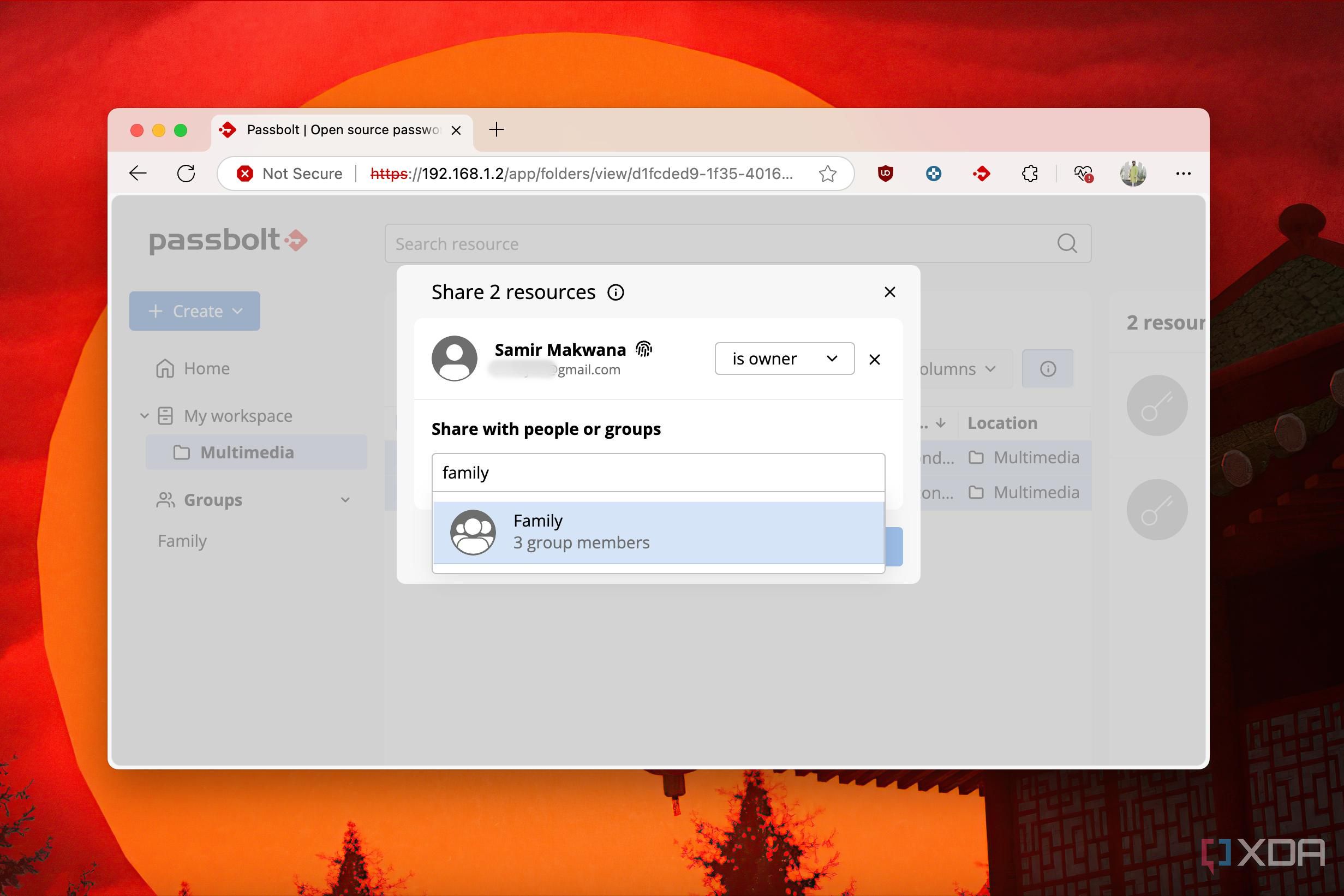The image size is (1344, 896).
Task: Click the '3 group members' text
Action: pyautogui.click(x=581, y=542)
